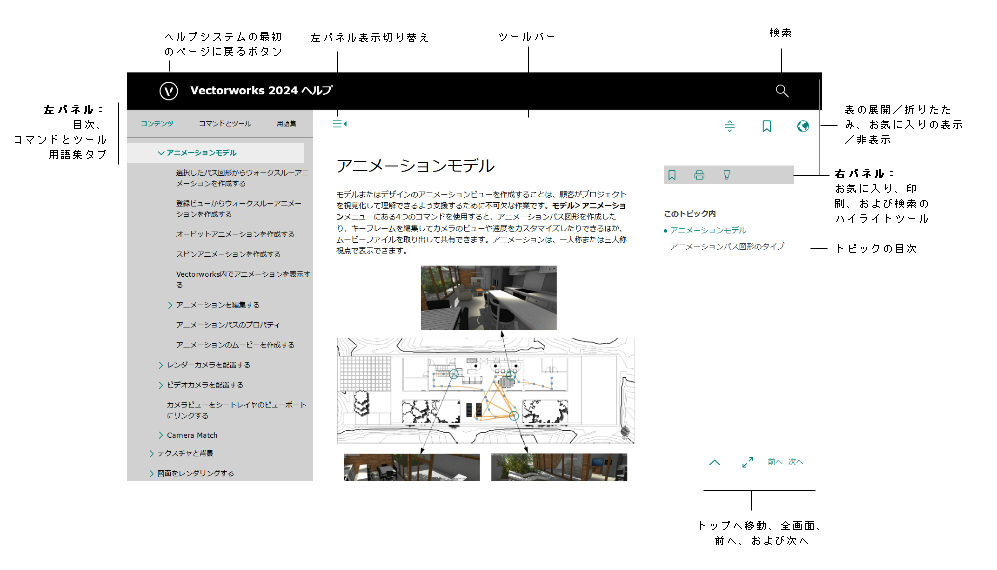Screen dimensions: 997x570
Task: Expand the ビデオカメラを配置する chevron
Action: pos(161,385)
